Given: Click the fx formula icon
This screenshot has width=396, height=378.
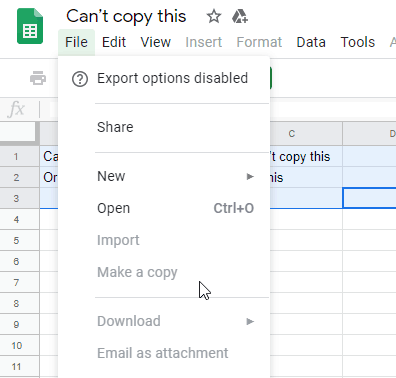Looking at the screenshot, I should tap(17, 109).
